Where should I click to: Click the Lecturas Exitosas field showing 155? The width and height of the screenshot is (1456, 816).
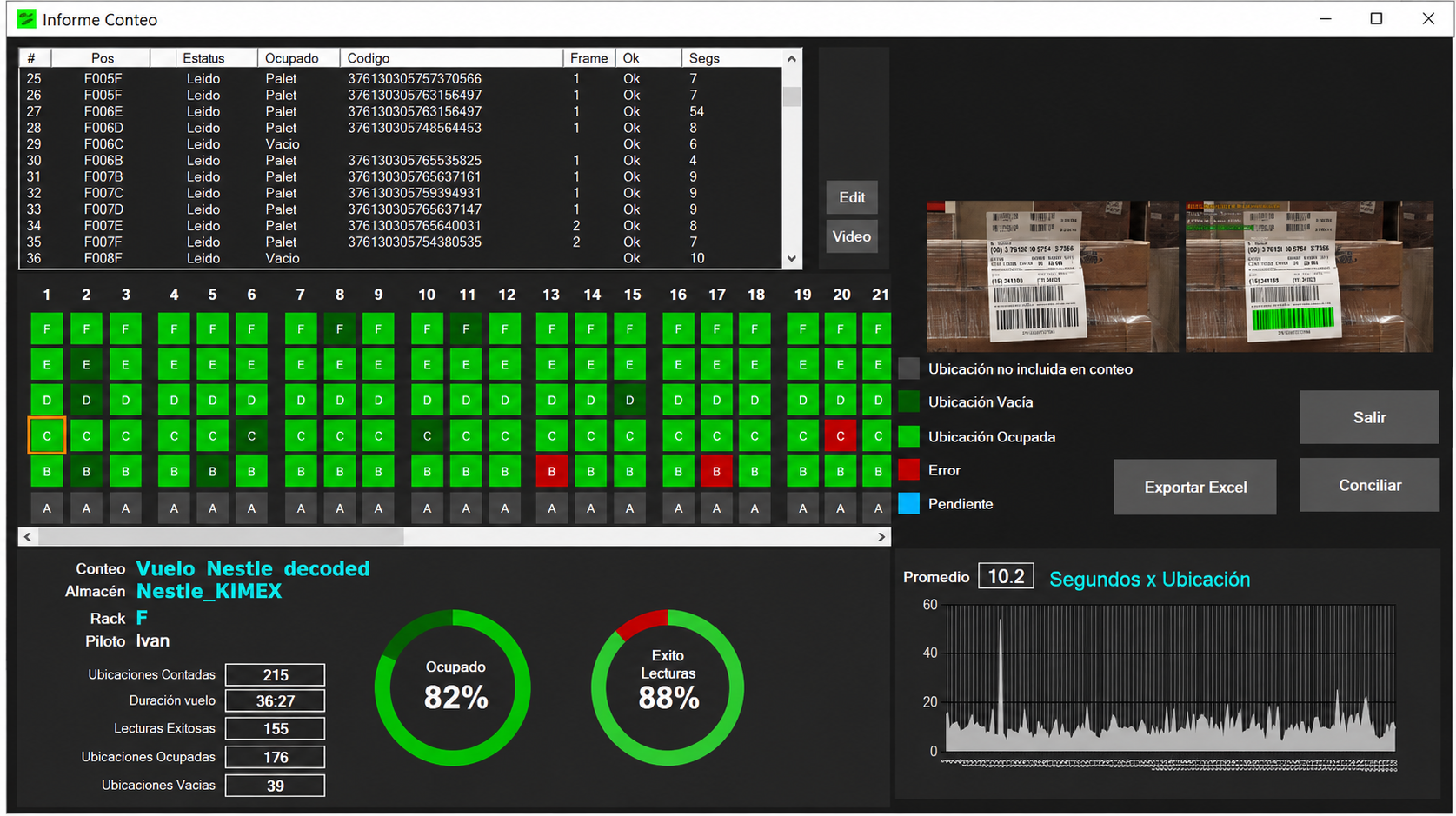coord(275,729)
